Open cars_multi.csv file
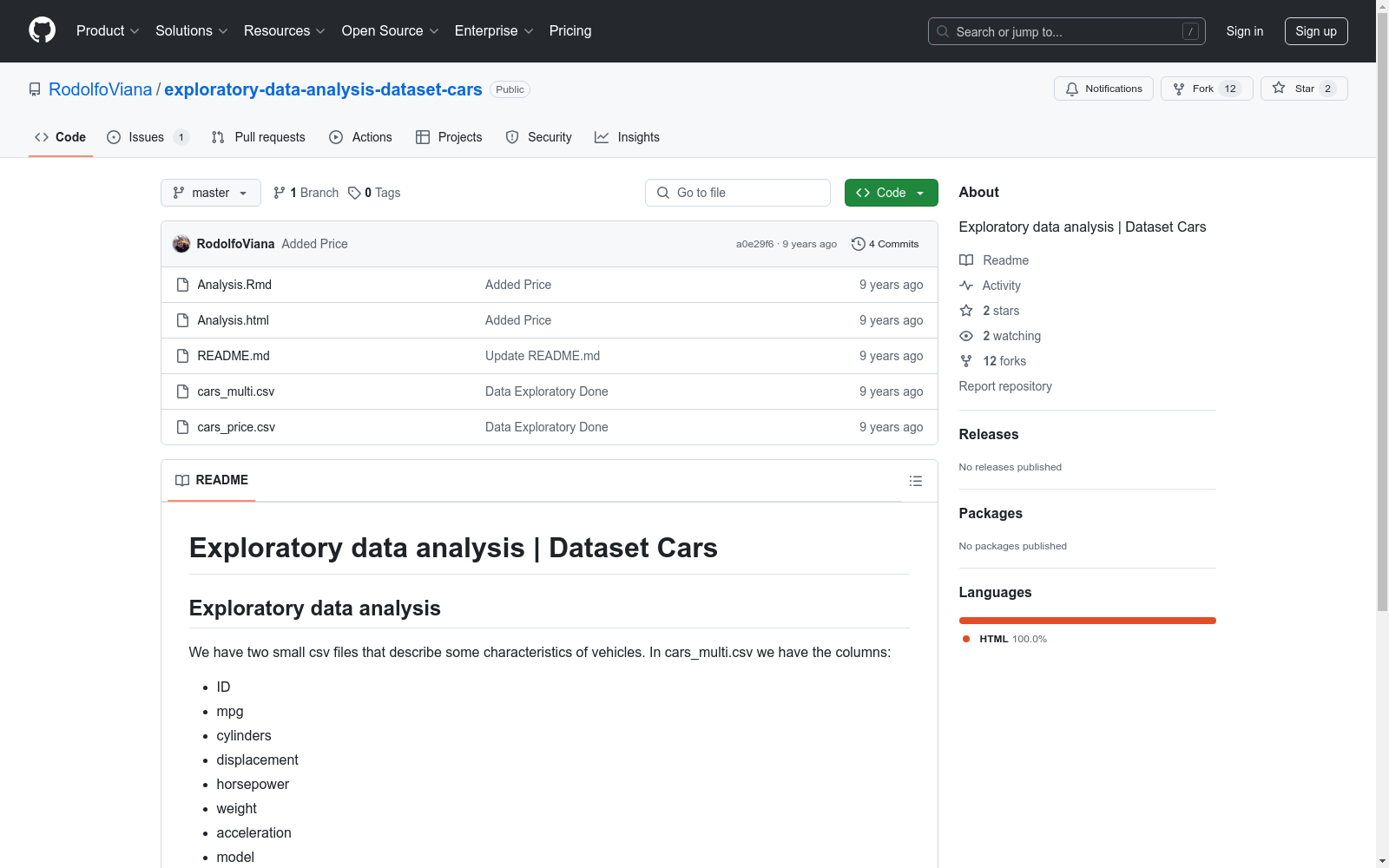1389x868 pixels. (236, 391)
